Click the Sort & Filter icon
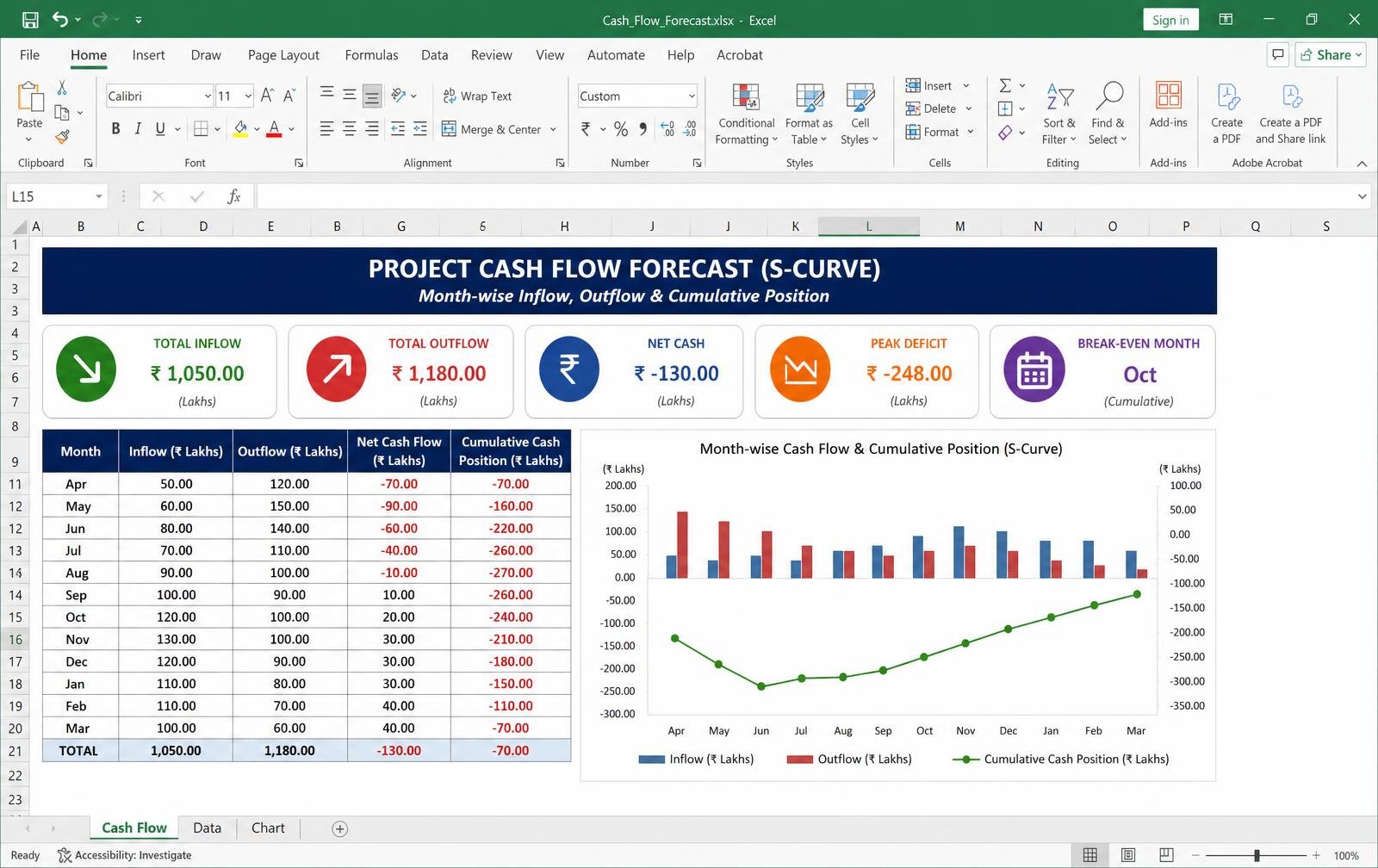The height and width of the screenshot is (868, 1378). click(1059, 96)
